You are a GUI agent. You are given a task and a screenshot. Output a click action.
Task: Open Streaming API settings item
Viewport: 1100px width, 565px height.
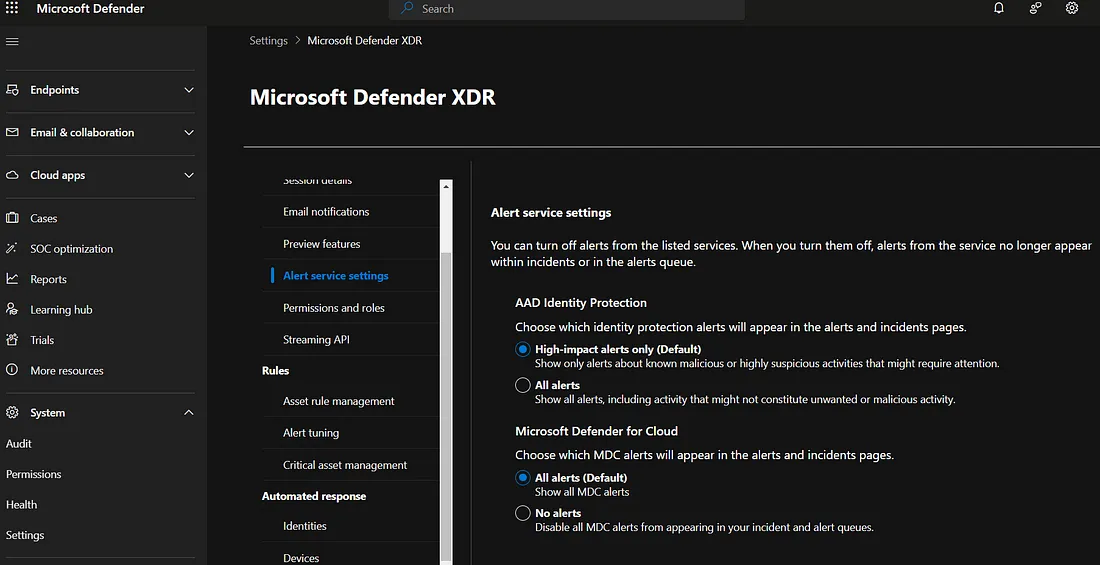click(x=316, y=340)
